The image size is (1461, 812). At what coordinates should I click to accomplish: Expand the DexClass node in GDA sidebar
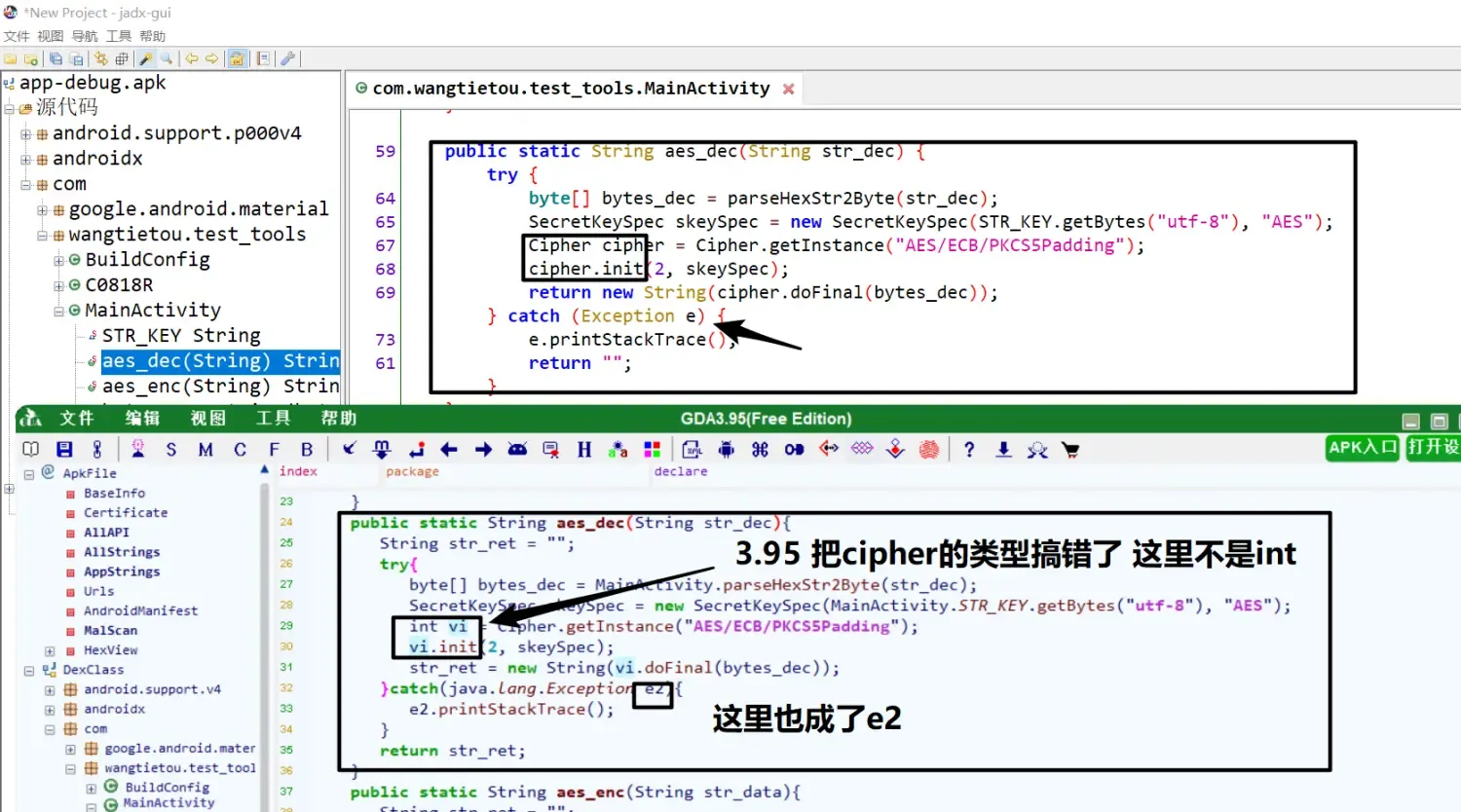27,670
